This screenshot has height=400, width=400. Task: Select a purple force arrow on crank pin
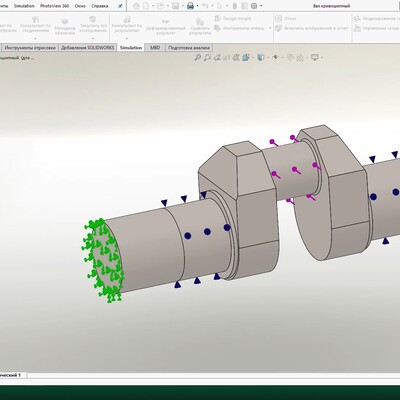tap(296, 171)
